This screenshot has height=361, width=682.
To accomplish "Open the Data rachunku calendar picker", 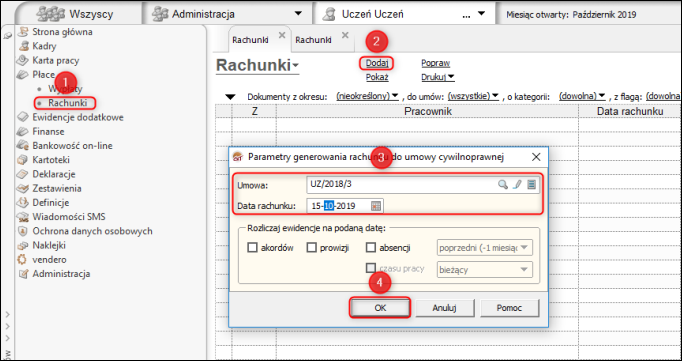I will [x=376, y=206].
